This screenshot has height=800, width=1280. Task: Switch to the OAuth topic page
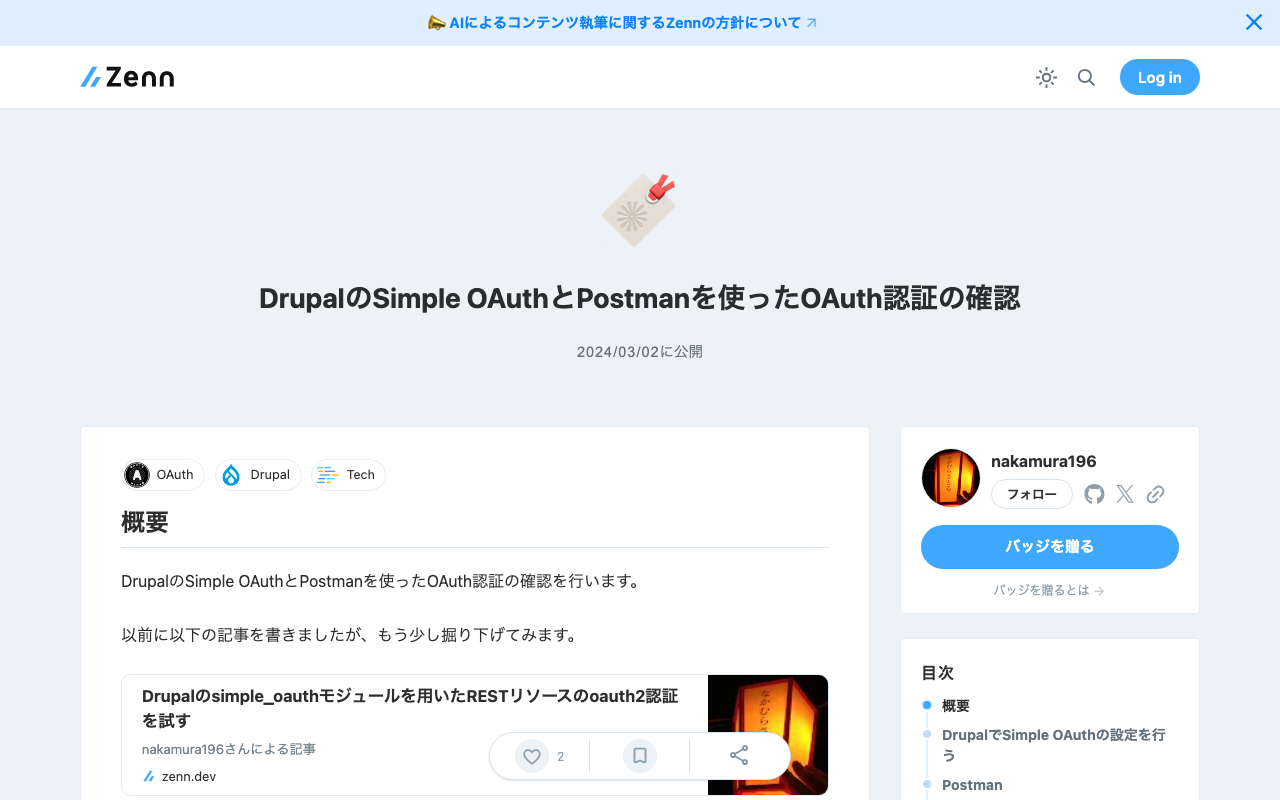pos(161,475)
